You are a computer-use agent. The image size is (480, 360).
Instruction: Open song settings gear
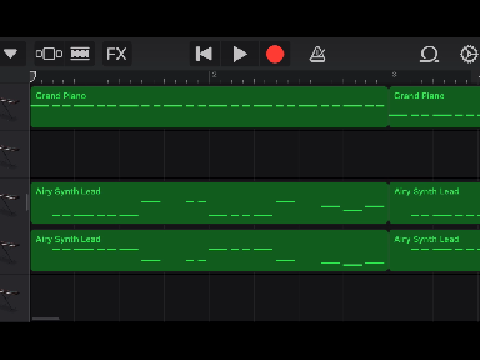[469, 54]
